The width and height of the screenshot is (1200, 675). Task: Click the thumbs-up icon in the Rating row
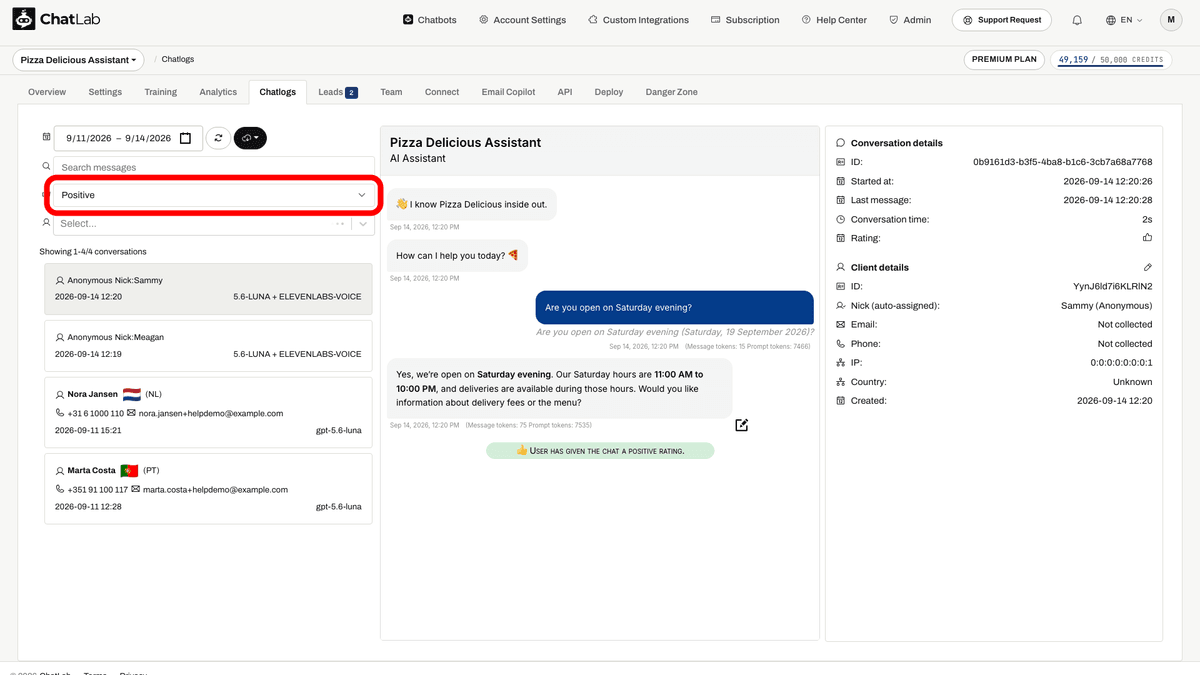click(x=1147, y=238)
